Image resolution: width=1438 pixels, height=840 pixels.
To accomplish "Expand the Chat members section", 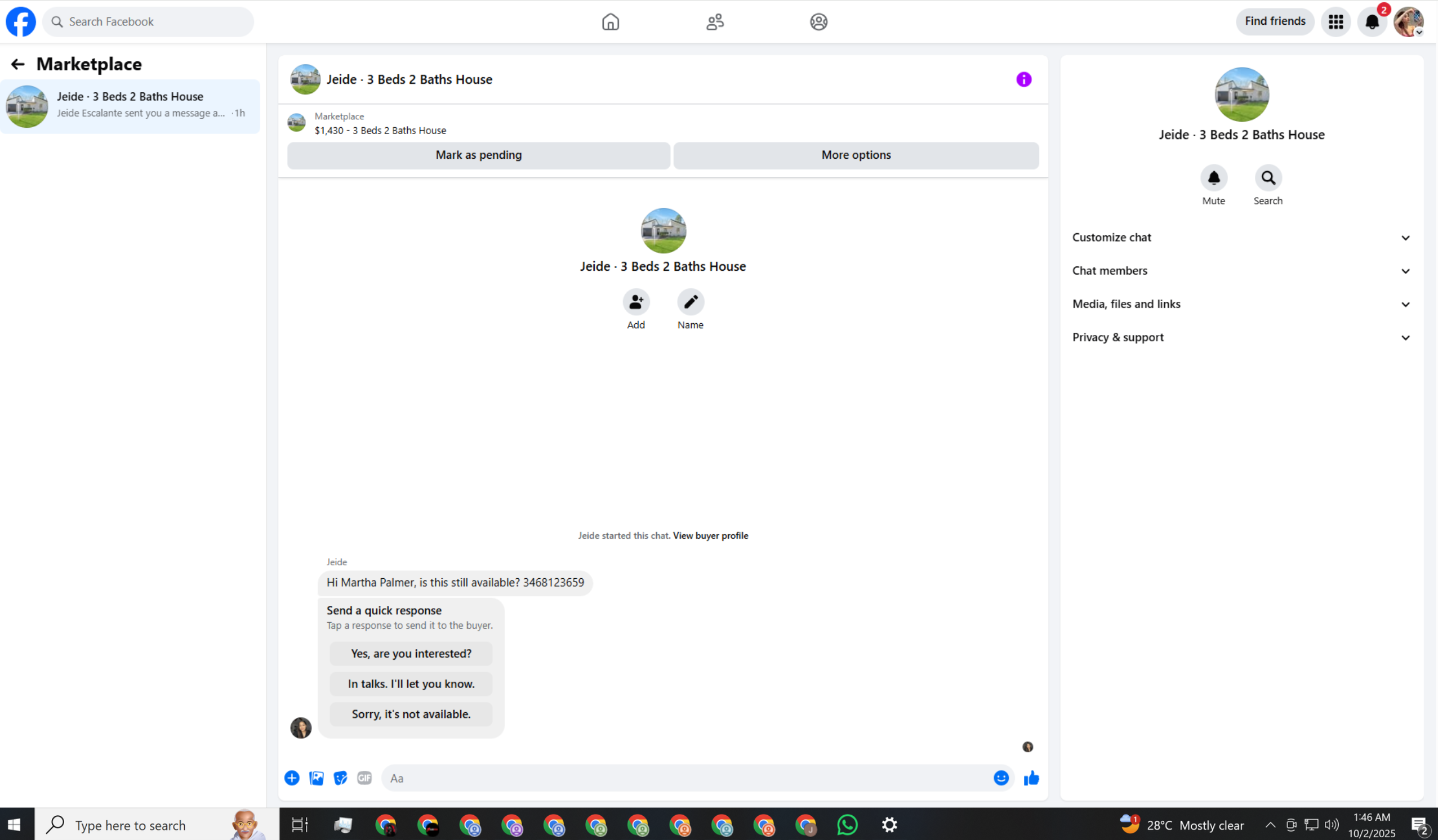I will 1240,271.
